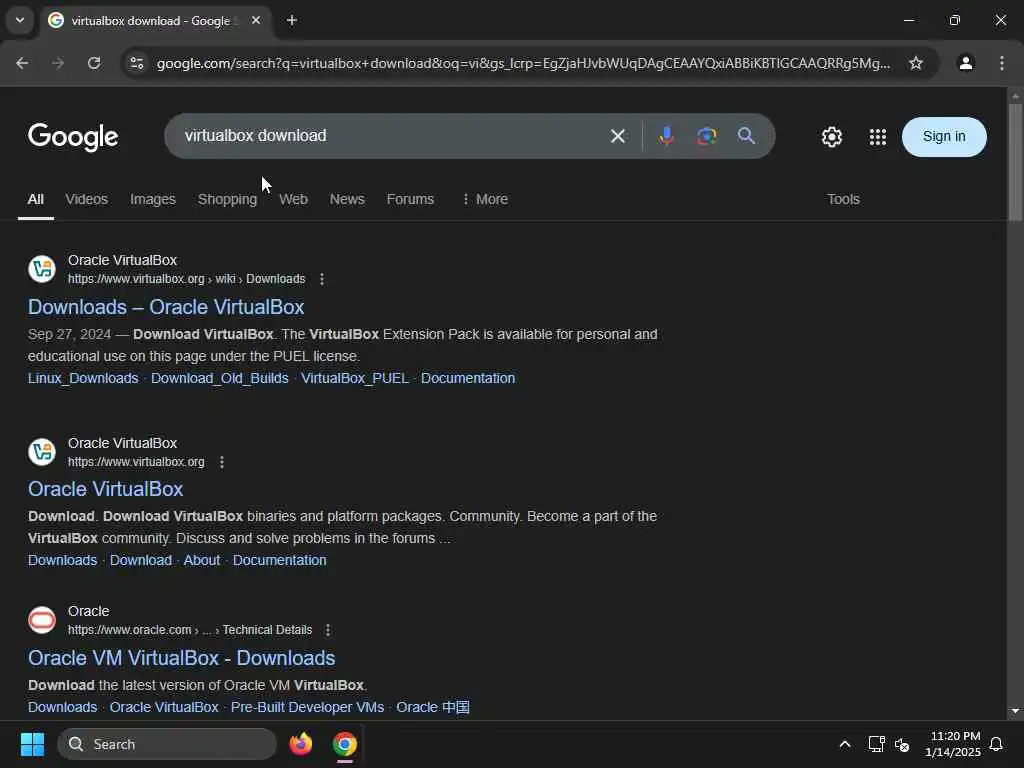Screen dimensions: 1024x768
Task: Open Google quick settings gear
Action: point(831,137)
